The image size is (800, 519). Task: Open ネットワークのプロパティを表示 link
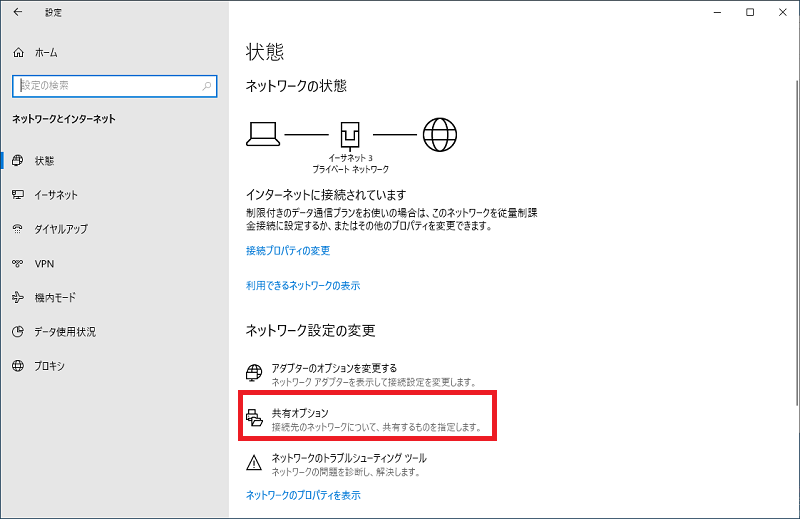pos(303,495)
